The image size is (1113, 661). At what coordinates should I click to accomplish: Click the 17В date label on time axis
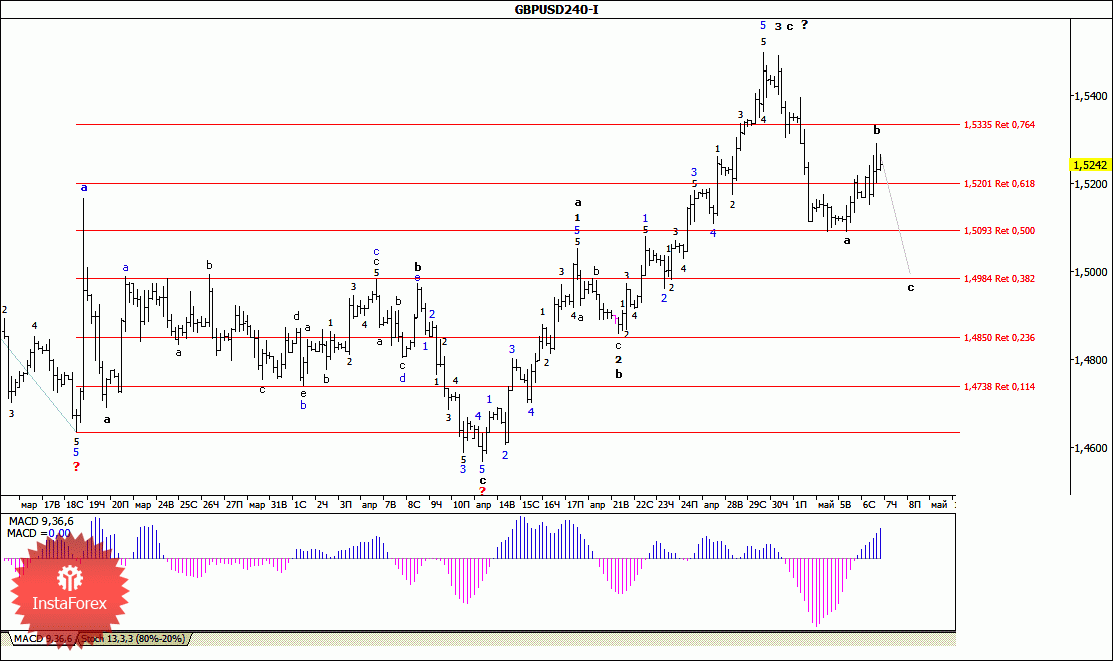[x=52, y=505]
